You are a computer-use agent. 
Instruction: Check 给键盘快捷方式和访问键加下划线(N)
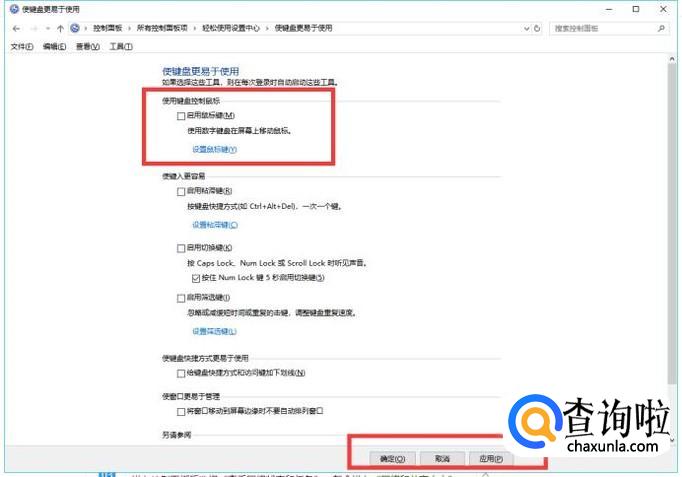click(181, 374)
